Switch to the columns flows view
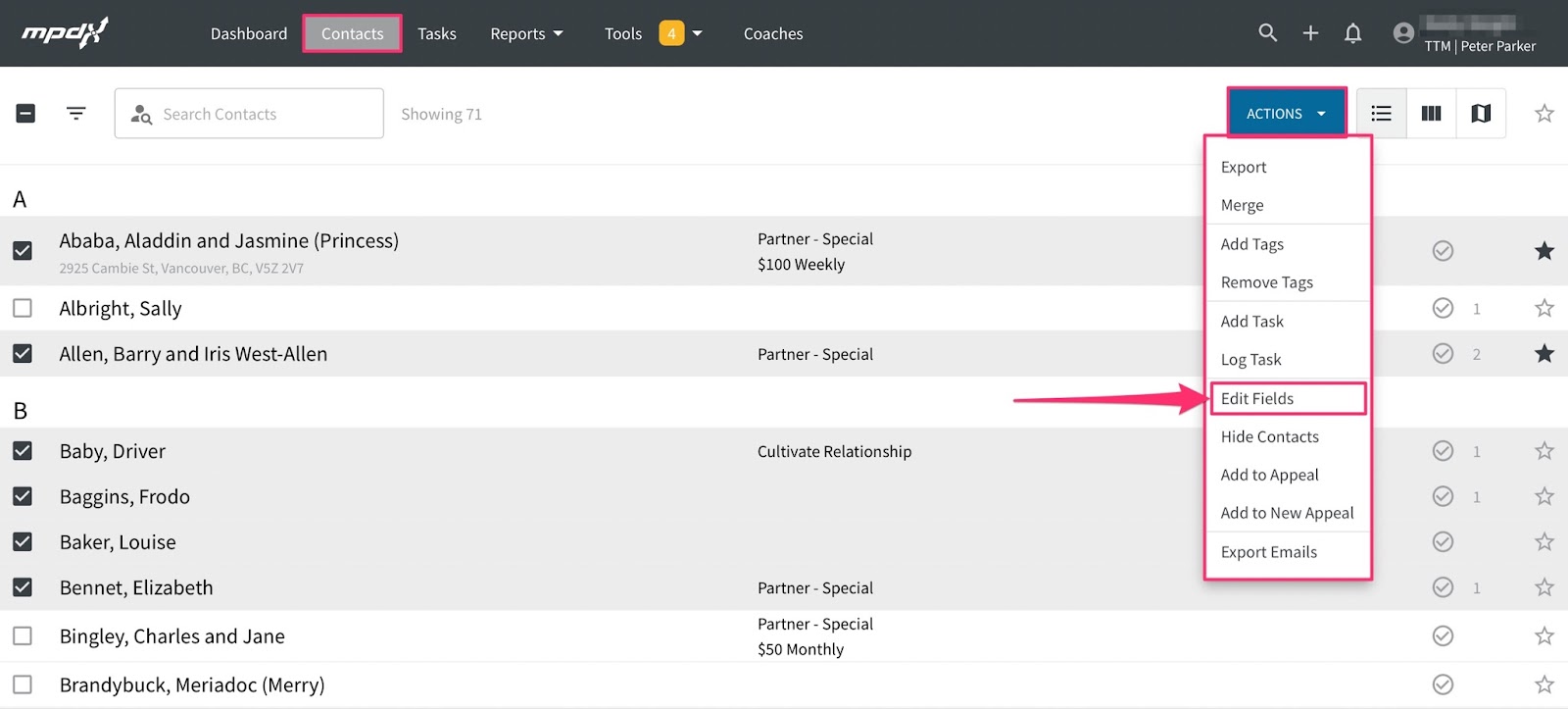 1431,114
